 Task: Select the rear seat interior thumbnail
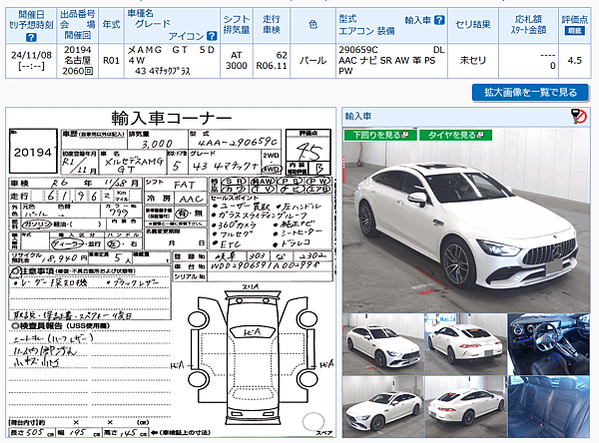(x=549, y=407)
